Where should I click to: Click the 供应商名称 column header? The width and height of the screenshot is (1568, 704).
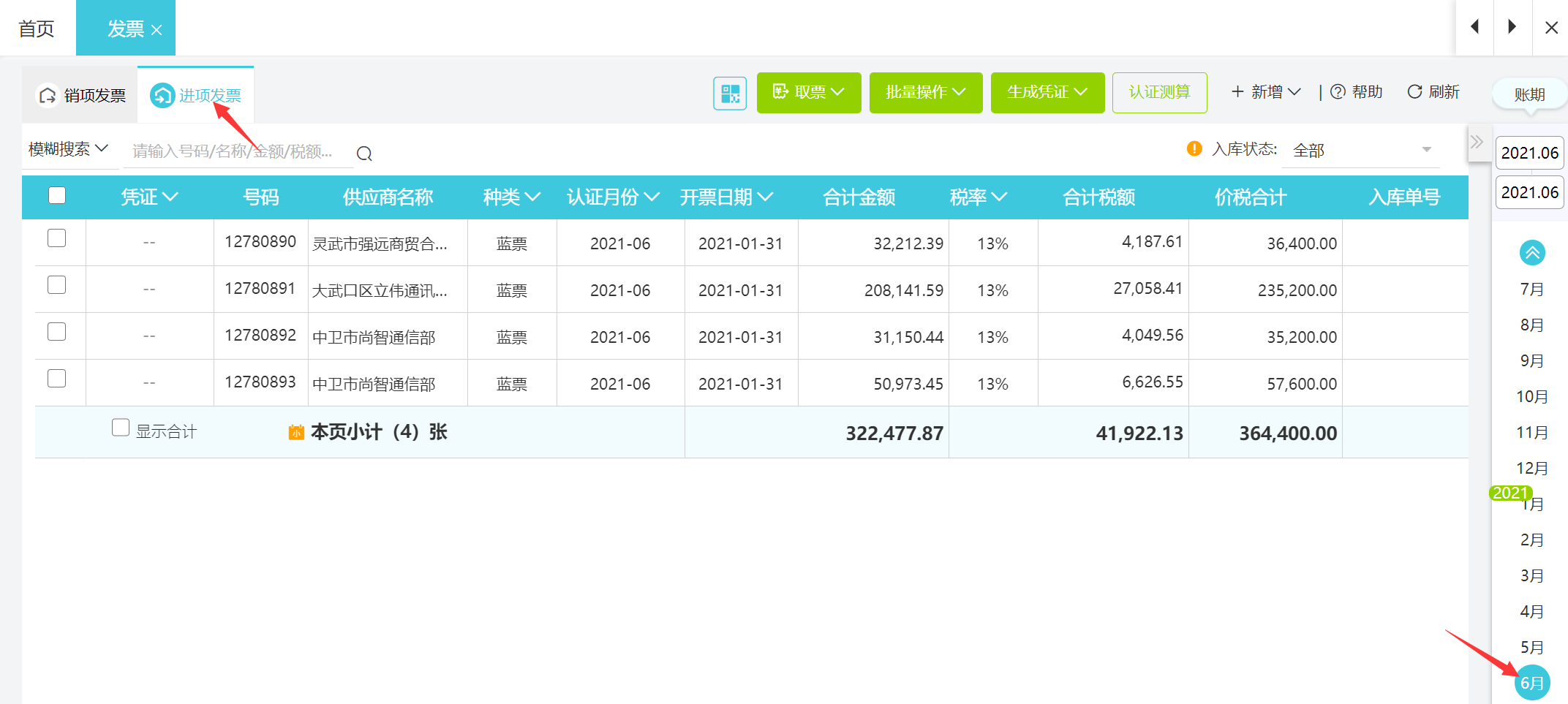coord(388,197)
